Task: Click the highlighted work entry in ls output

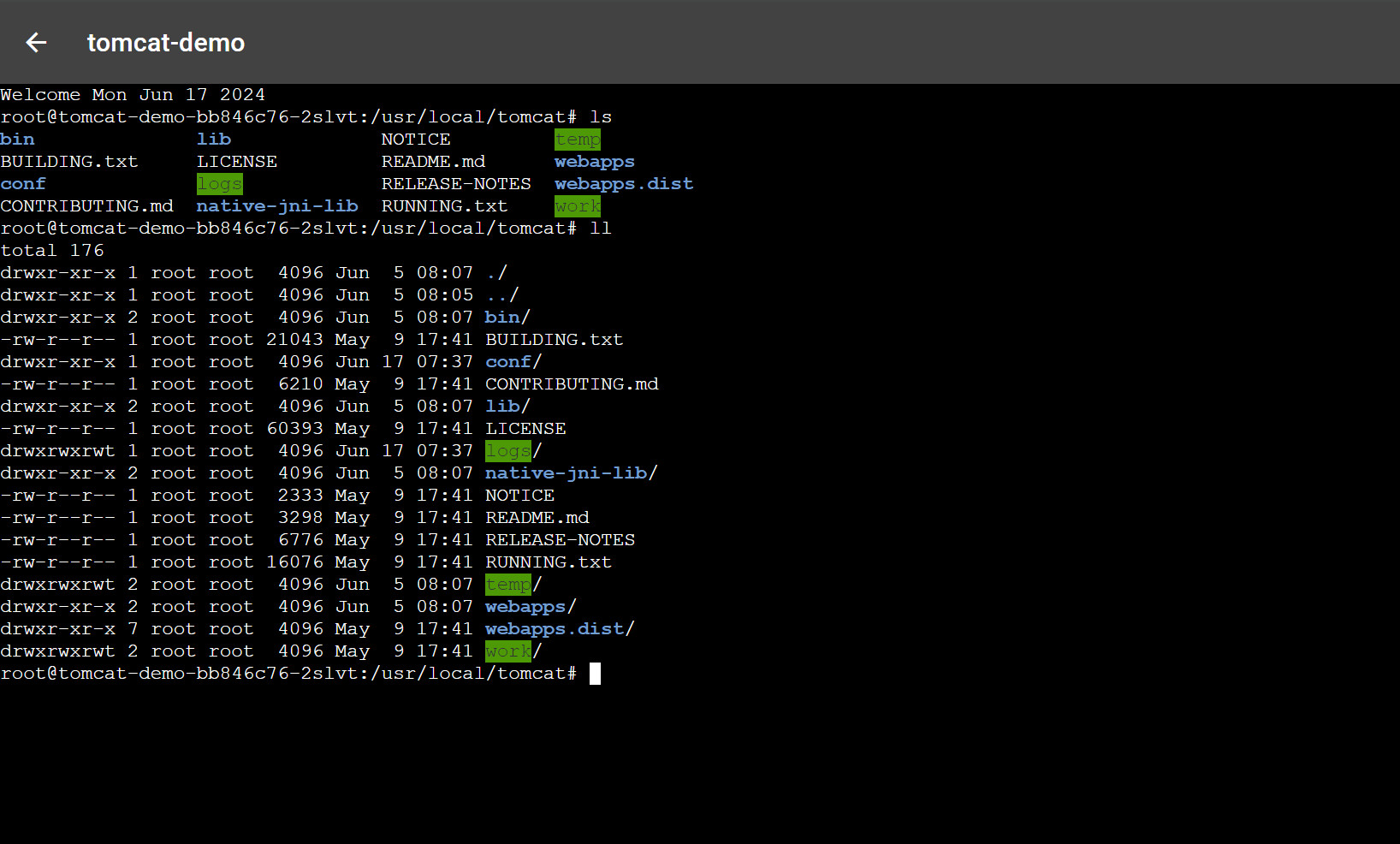Action: pos(578,206)
